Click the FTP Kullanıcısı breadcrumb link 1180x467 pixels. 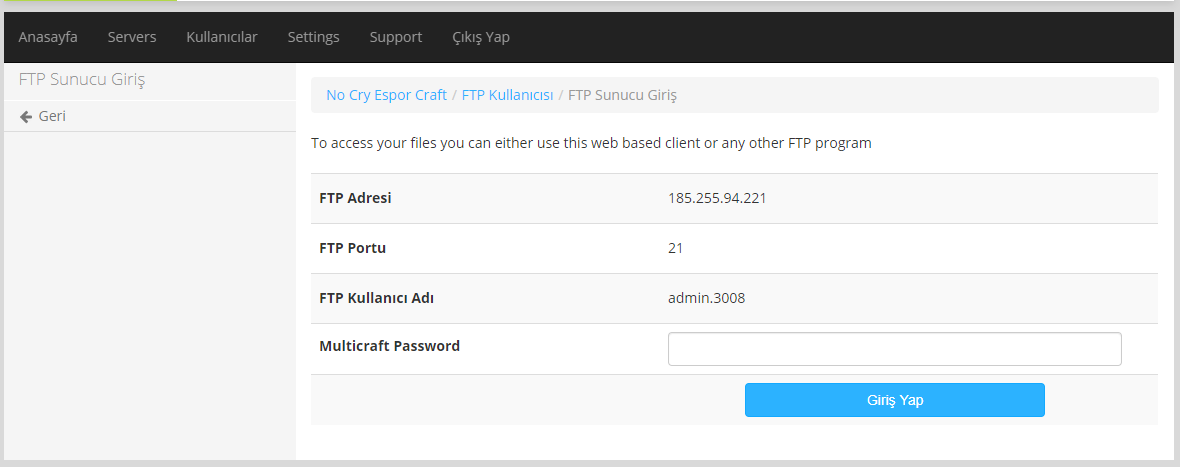click(507, 95)
